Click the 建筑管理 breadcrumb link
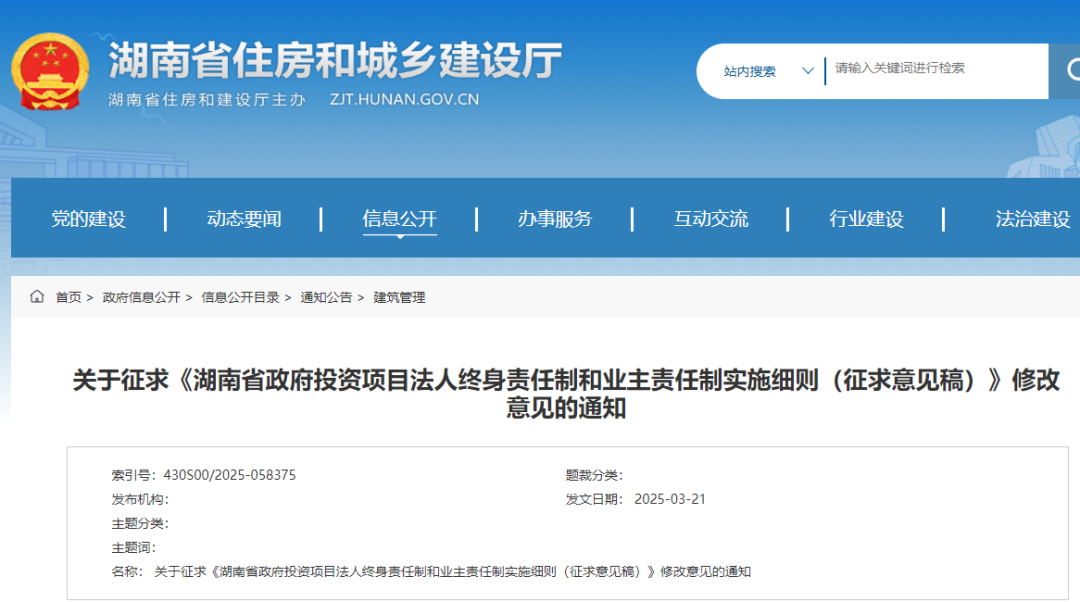The height and width of the screenshot is (602, 1080). coord(400,297)
